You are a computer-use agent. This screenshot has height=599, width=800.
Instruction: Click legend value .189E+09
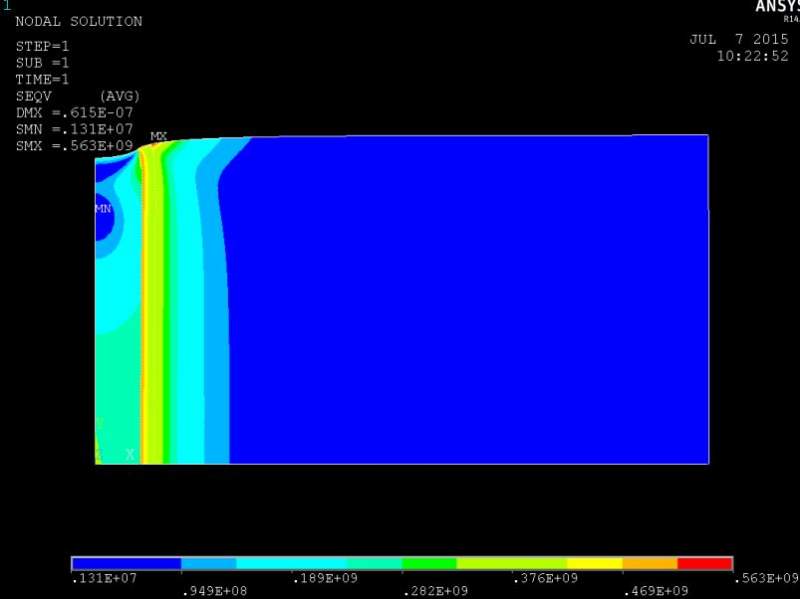point(324,578)
